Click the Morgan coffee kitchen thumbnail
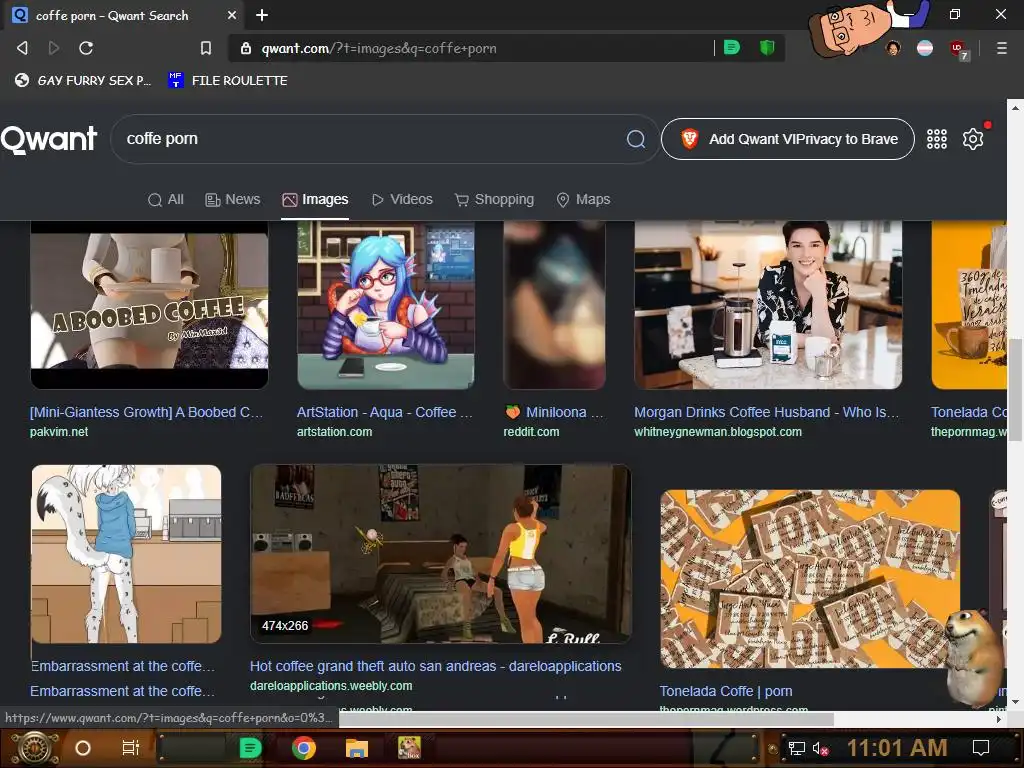 point(768,304)
